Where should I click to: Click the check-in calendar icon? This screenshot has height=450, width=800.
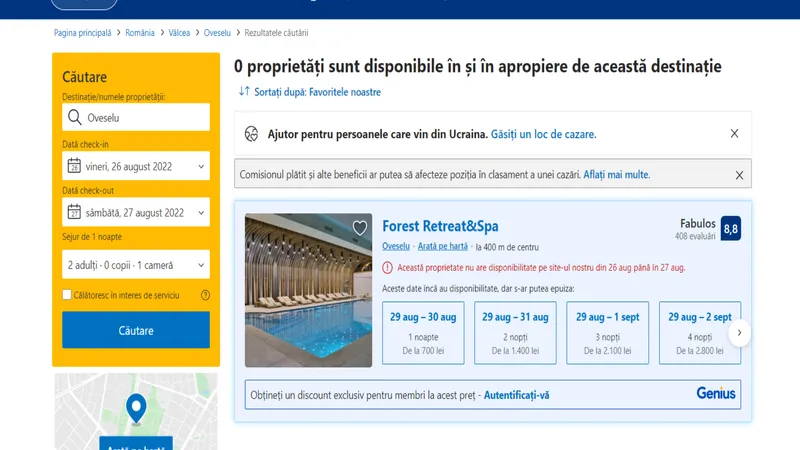(x=74, y=166)
